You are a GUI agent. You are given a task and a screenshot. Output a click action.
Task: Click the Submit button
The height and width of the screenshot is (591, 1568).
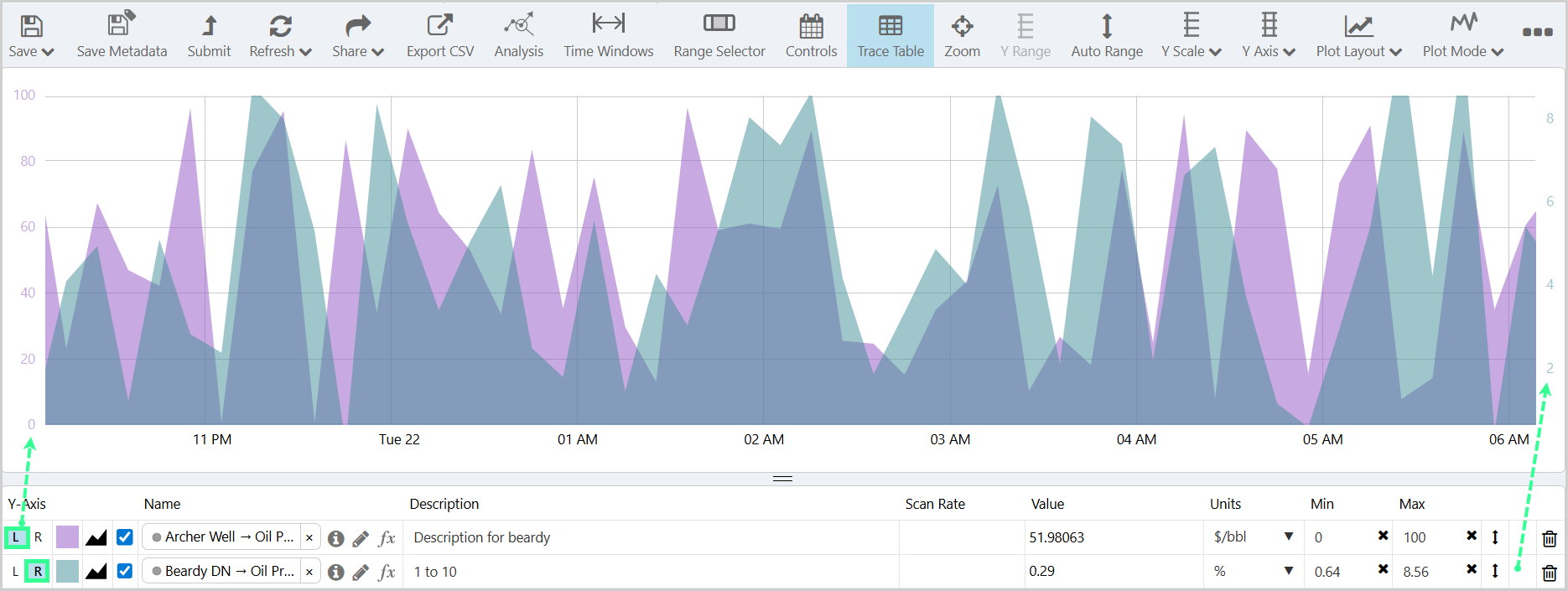pyautogui.click(x=209, y=36)
